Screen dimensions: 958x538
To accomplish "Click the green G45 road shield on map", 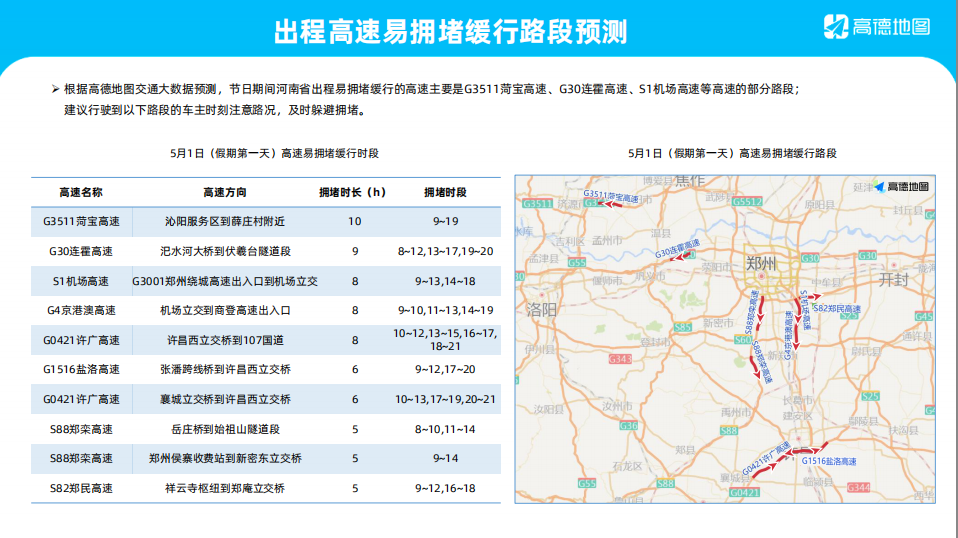I will coord(924,316).
